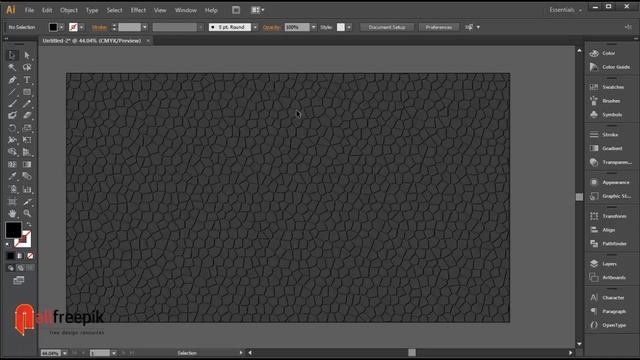This screenshot has height=360, width=640.
Task: Click control bar fill color swatch
Action: coord(53,27)
